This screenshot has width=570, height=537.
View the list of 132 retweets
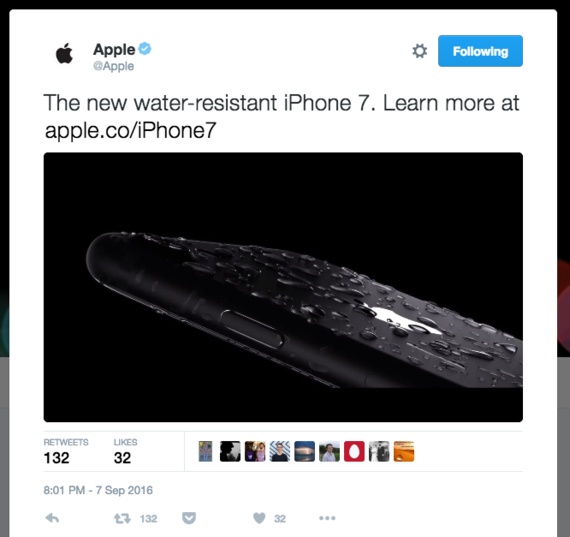(x=66, y=452)
